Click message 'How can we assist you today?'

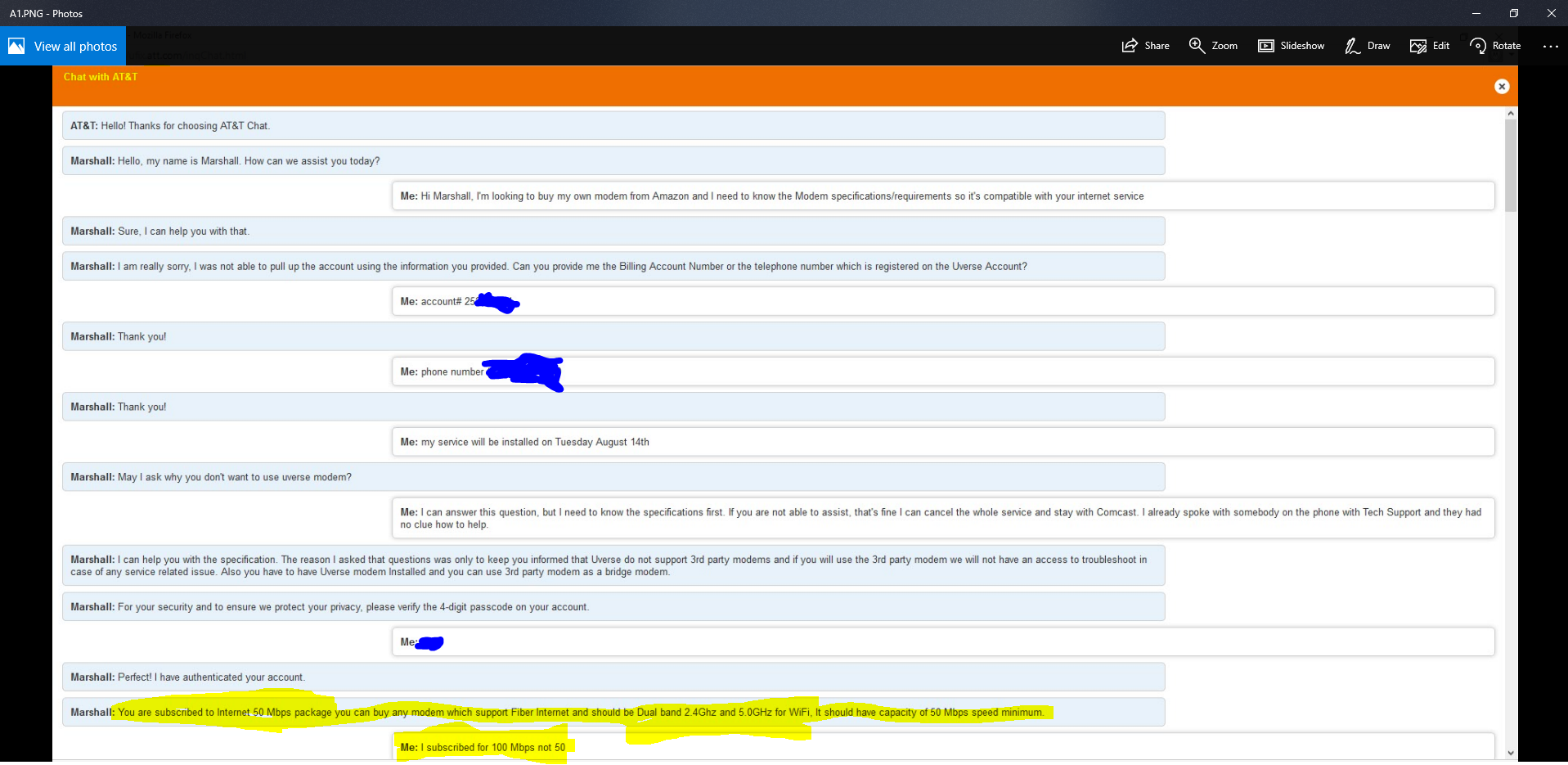[x=613, y=161]
